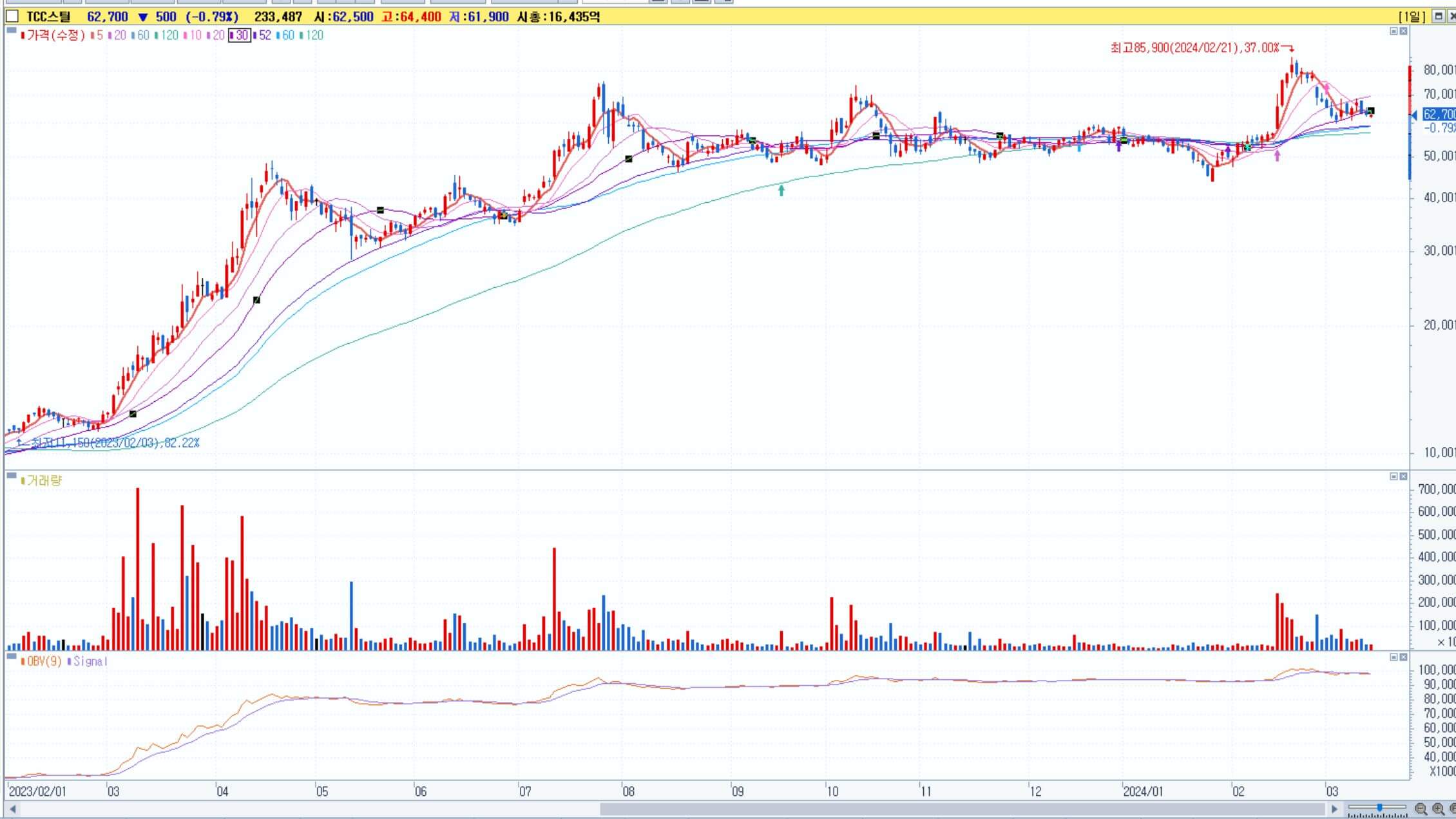Screen dimensions: 1456x819
Task: Toggle the 가격(수정) price legend item
Action: click(55, 35)
